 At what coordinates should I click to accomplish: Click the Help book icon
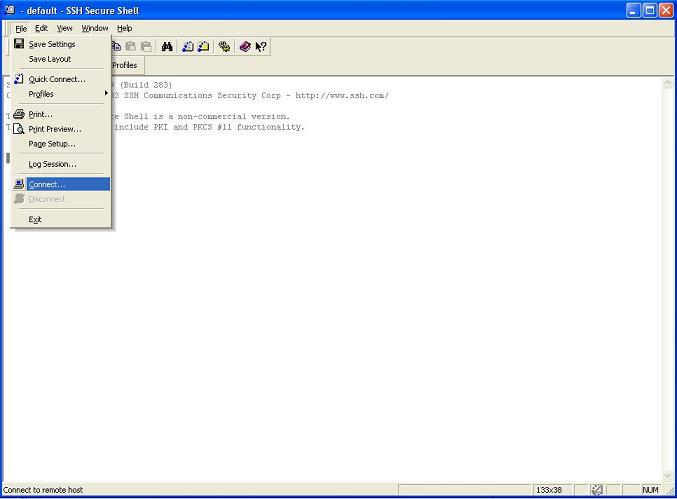(x=245, y=47)
